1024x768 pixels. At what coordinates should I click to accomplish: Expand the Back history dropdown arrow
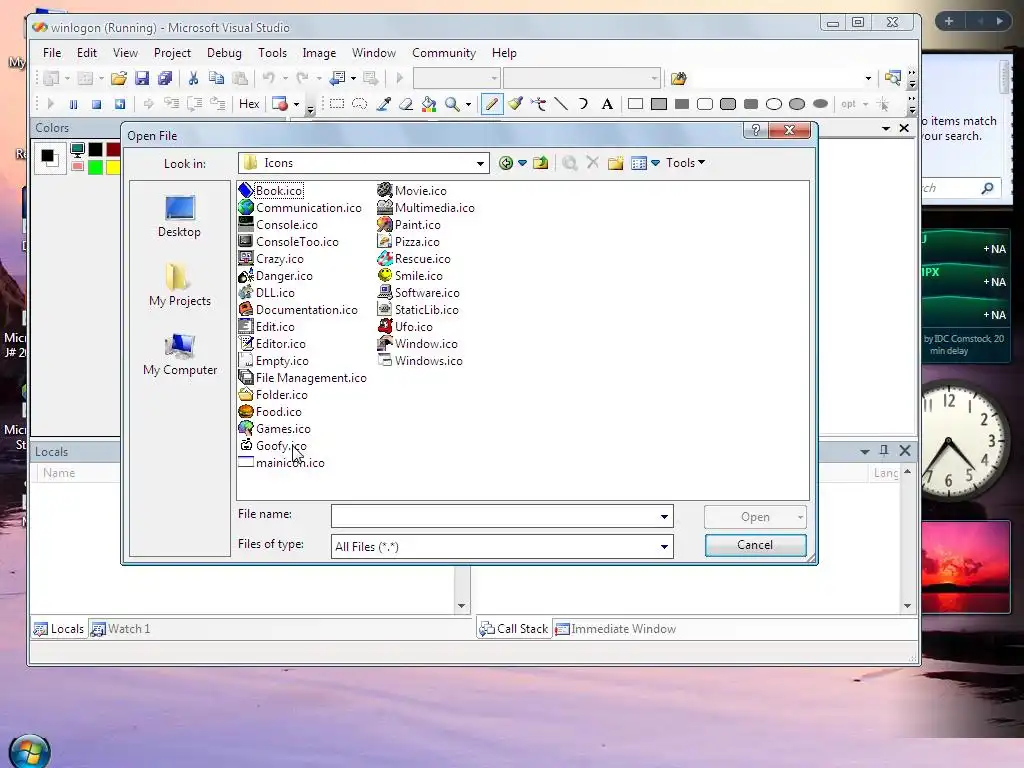(522, 163)
